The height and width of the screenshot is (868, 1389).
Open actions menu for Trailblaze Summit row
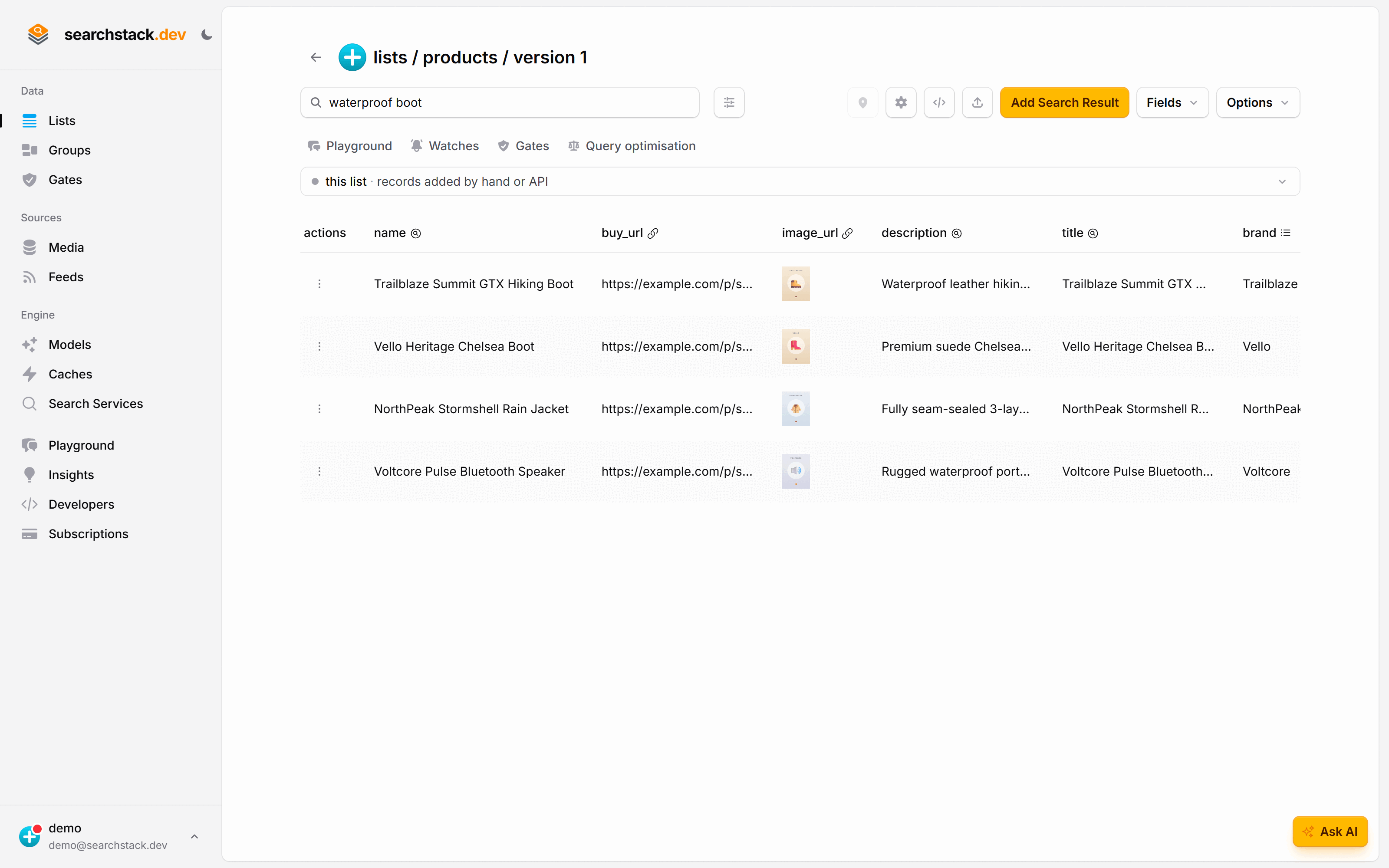pyautogui.click(x=320, y=283)
